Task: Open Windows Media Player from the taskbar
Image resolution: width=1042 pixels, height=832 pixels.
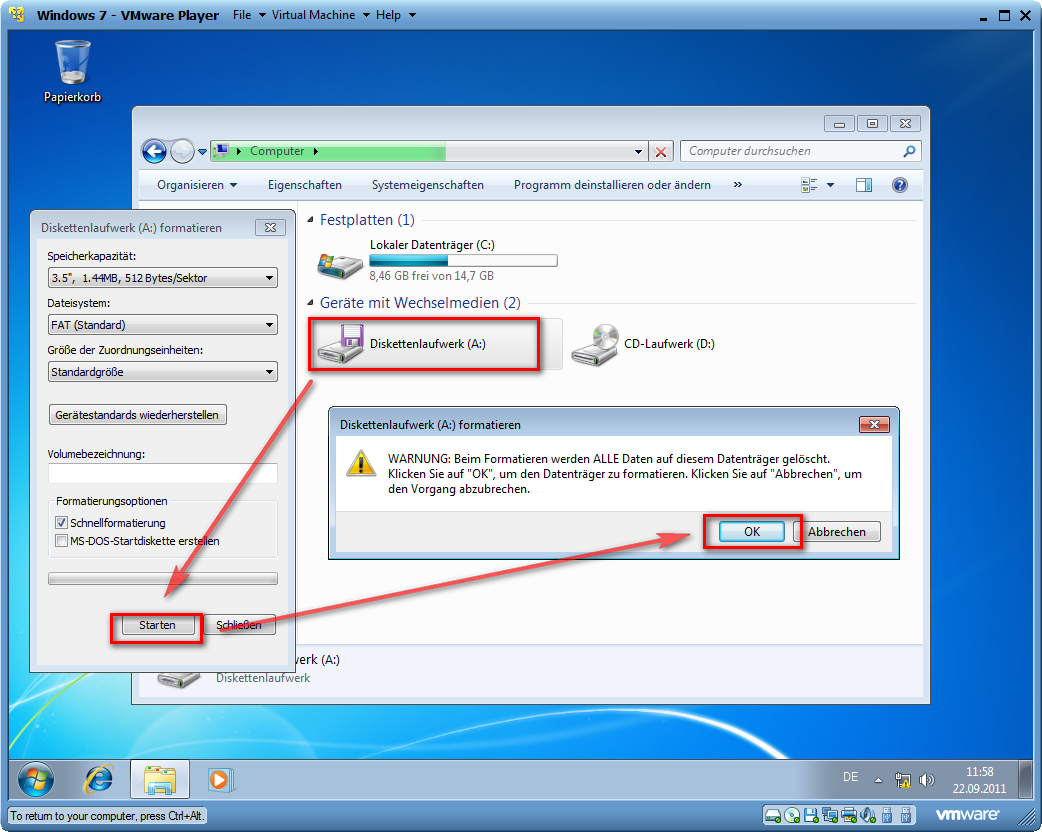Action: pyautogui.click(x=221, y=780)
